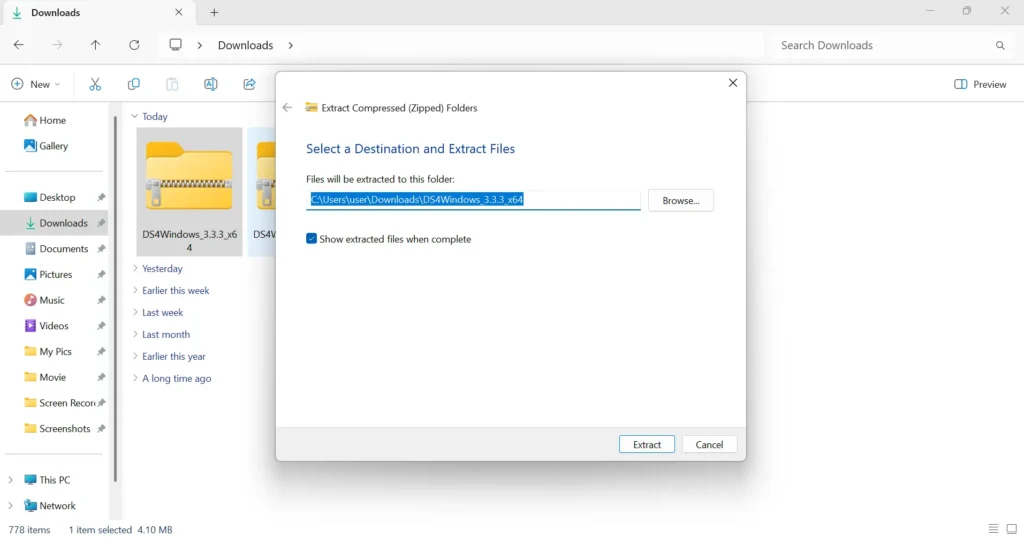Select Documents in the sidebar
The height and width of the screenshot is (537, 1024).
[x=63, y=249]
